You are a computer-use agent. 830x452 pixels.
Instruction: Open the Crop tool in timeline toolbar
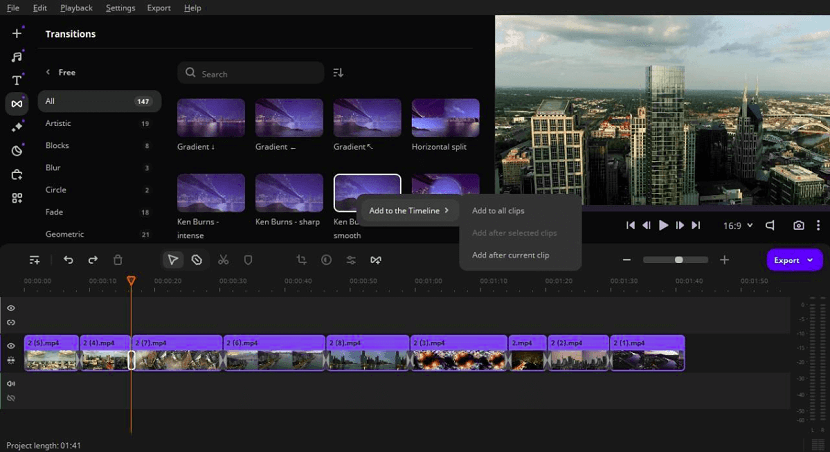[x=302, y=260]
